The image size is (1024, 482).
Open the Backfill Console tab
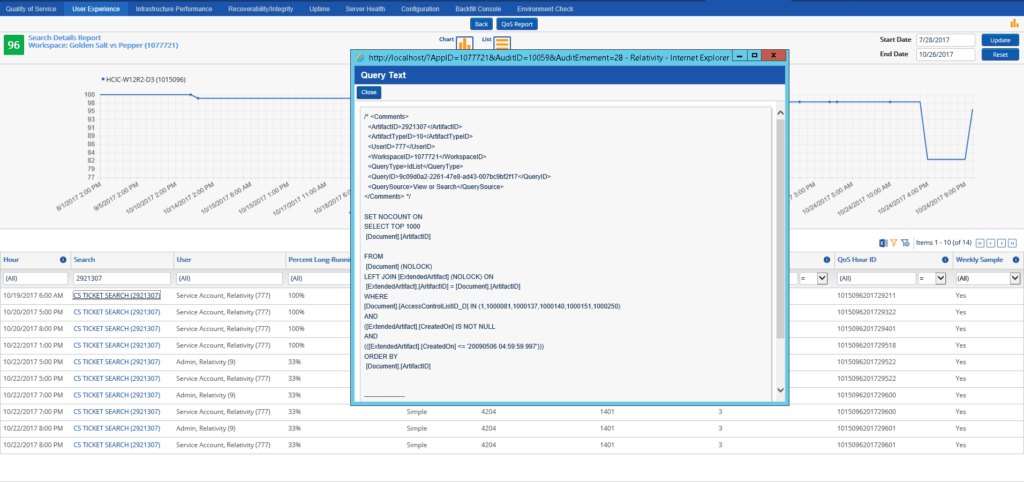(x=478, y=9)
